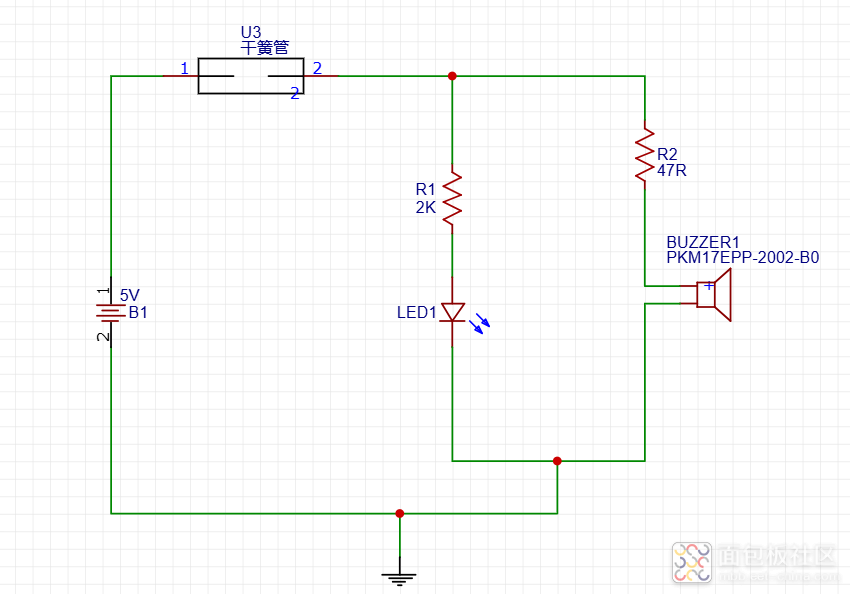Click the 5V battery voltage label

point(130,295)
